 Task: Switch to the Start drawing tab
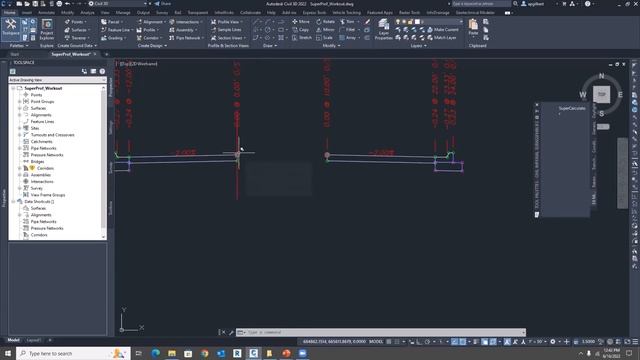click(14, 54)
